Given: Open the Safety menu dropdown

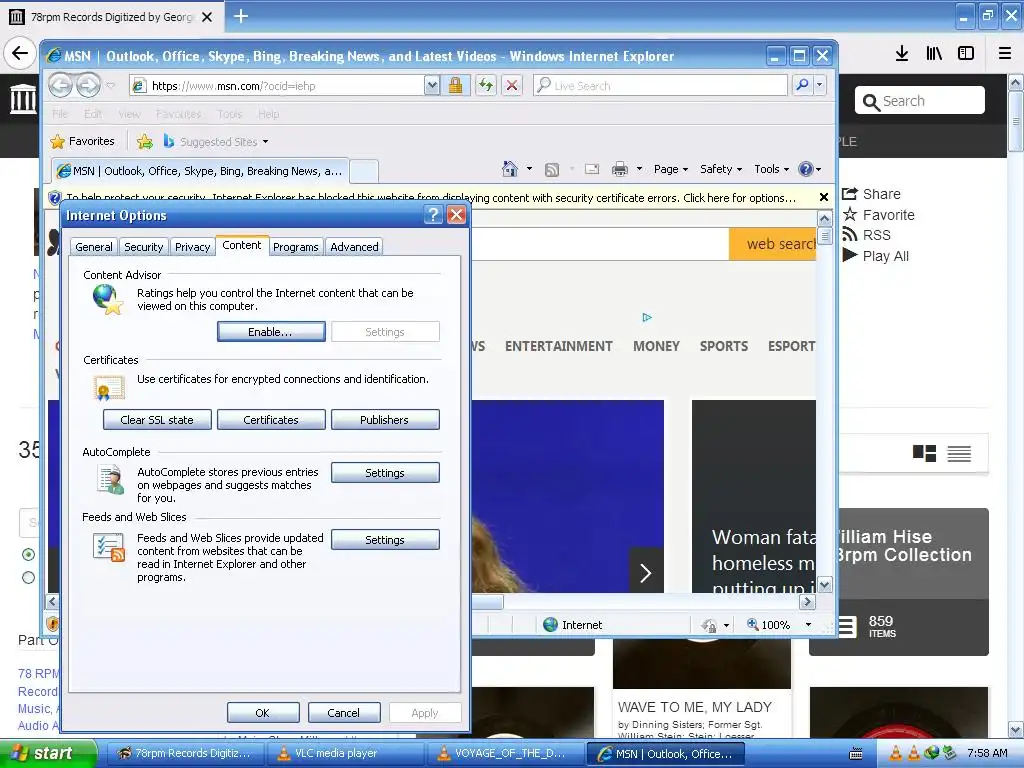Looking at the screenshot, I should (721, 169).
